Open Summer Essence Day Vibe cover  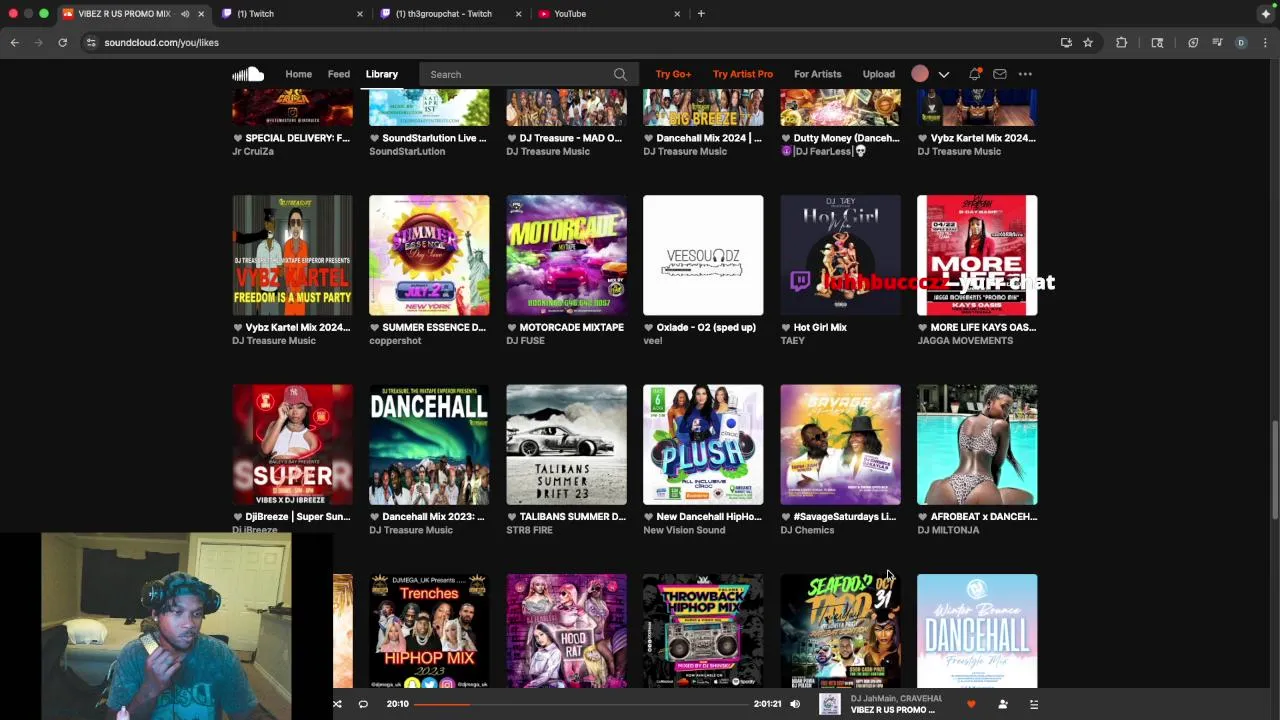tap(429, 255)
